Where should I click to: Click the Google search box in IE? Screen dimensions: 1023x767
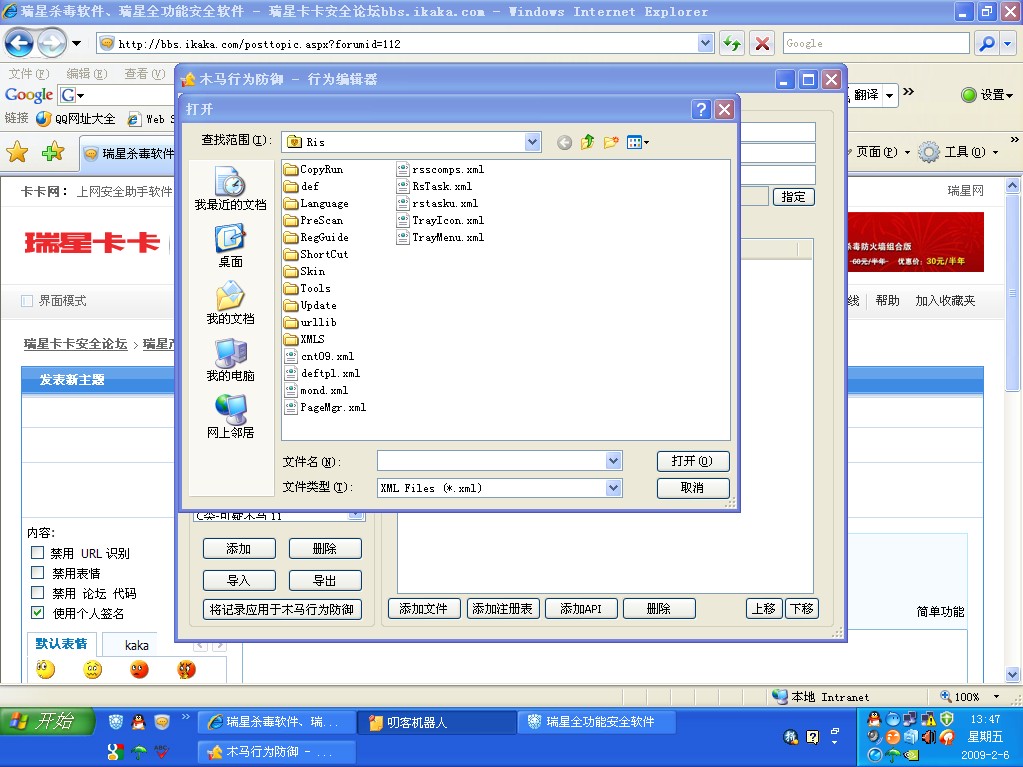coord(876,44)
